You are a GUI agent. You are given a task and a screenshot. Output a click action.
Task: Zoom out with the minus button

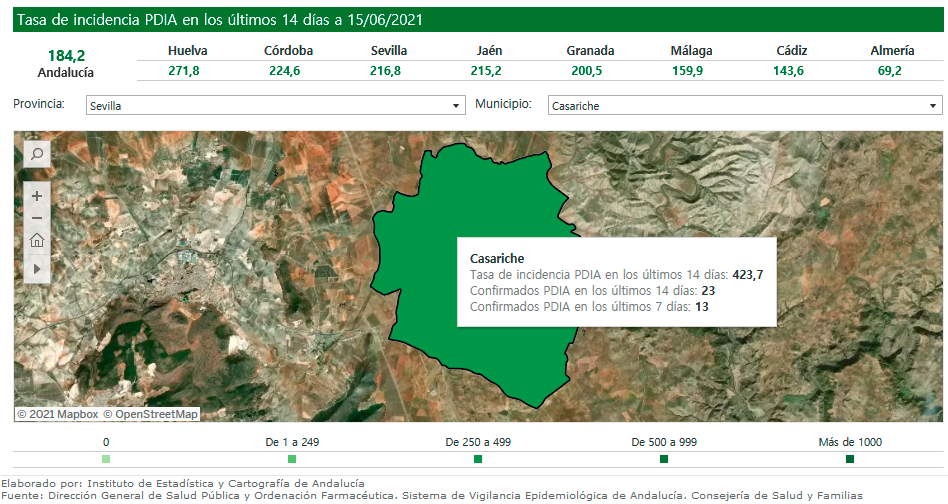(x=37, y=218)
